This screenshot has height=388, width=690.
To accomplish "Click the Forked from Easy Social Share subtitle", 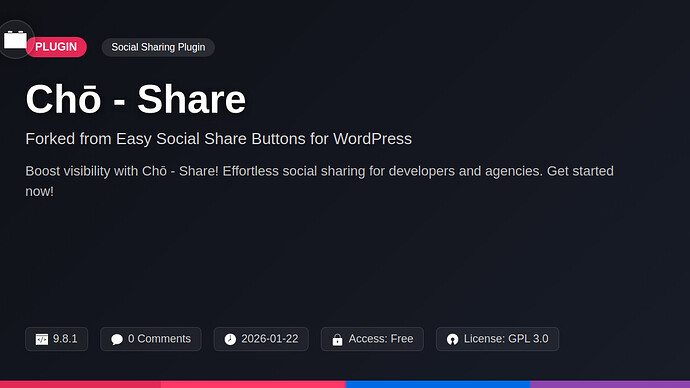I will point(219,139).
